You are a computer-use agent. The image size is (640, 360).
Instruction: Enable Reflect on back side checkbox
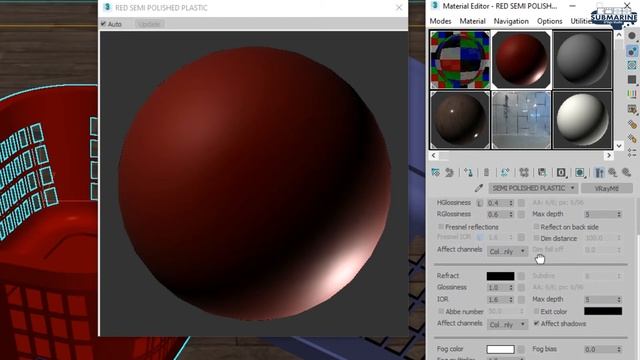pos(536,227)
